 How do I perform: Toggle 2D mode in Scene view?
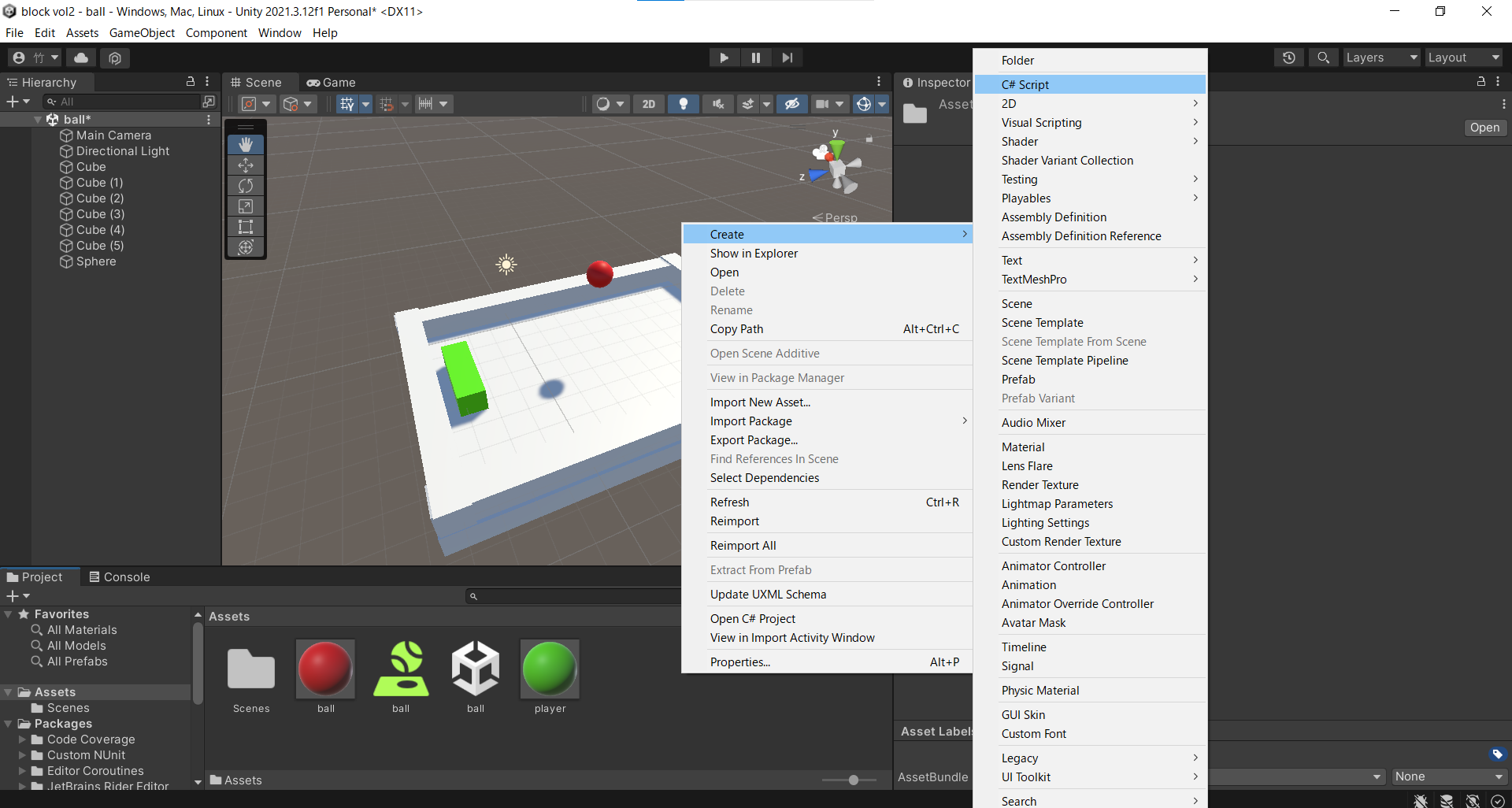tap(648, 104)
